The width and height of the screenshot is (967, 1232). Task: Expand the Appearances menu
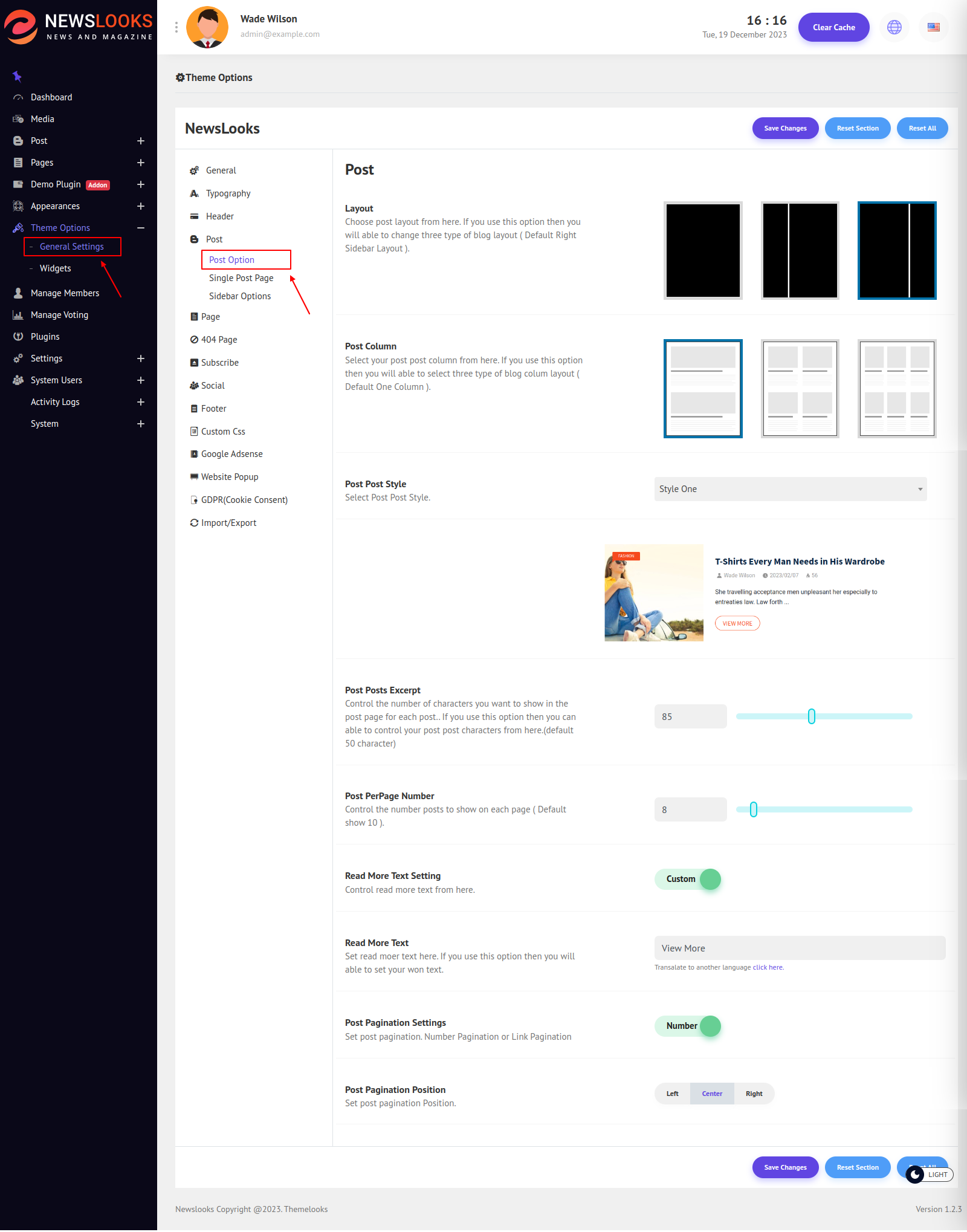pyautogui.click(x=140, y=206)
